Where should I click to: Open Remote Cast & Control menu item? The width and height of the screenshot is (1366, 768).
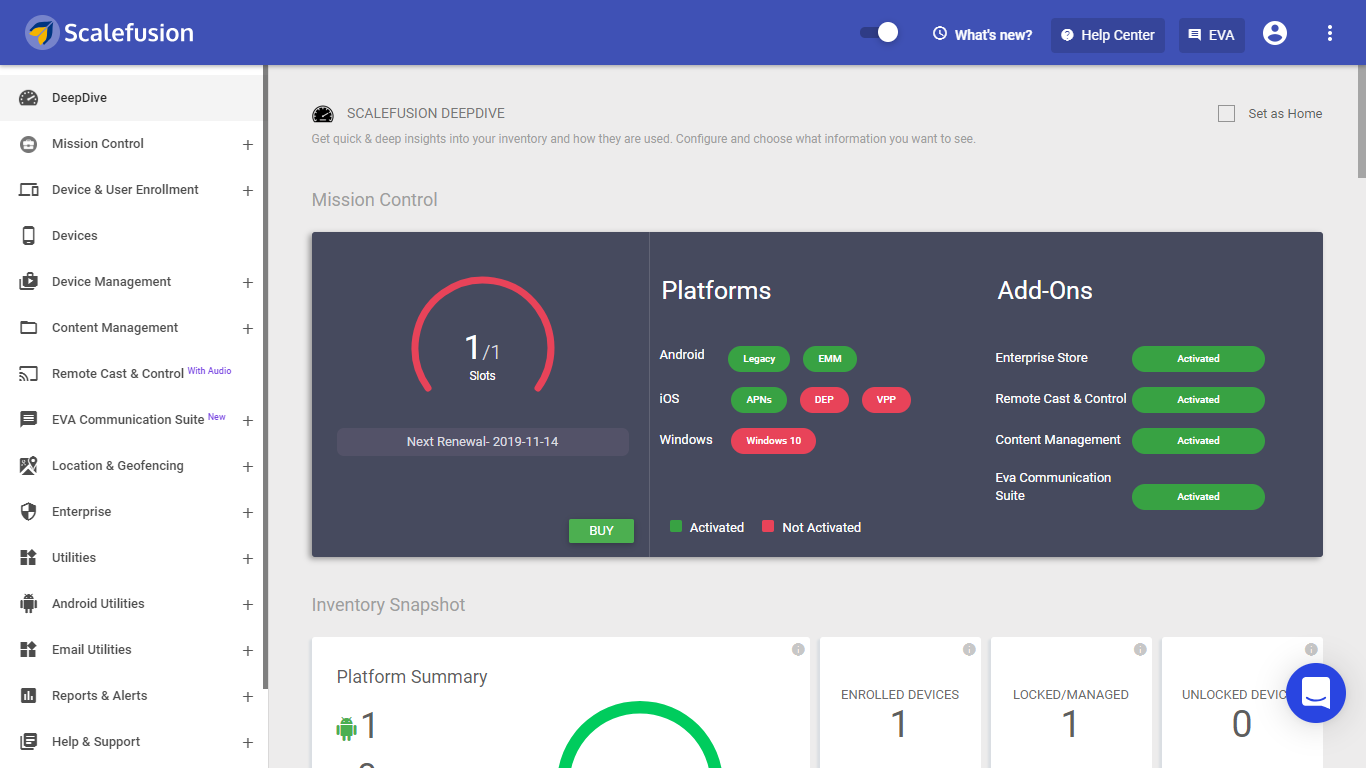pos(118,374)
